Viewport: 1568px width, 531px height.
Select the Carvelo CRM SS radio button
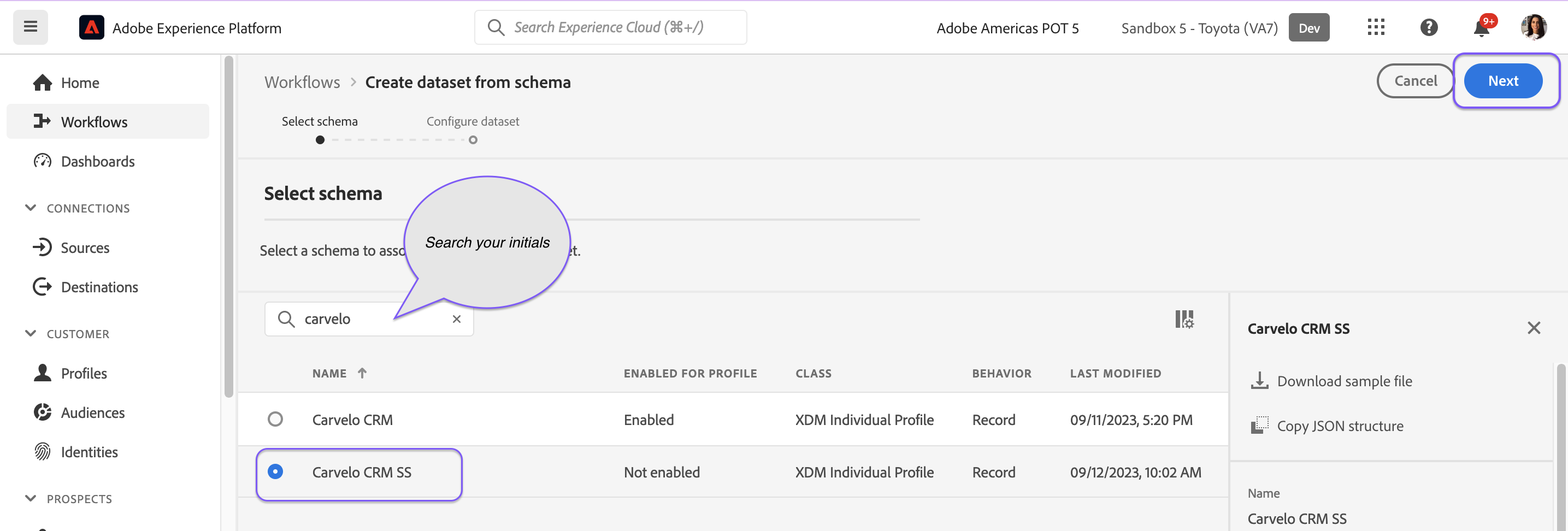click(x=275, y=471)
